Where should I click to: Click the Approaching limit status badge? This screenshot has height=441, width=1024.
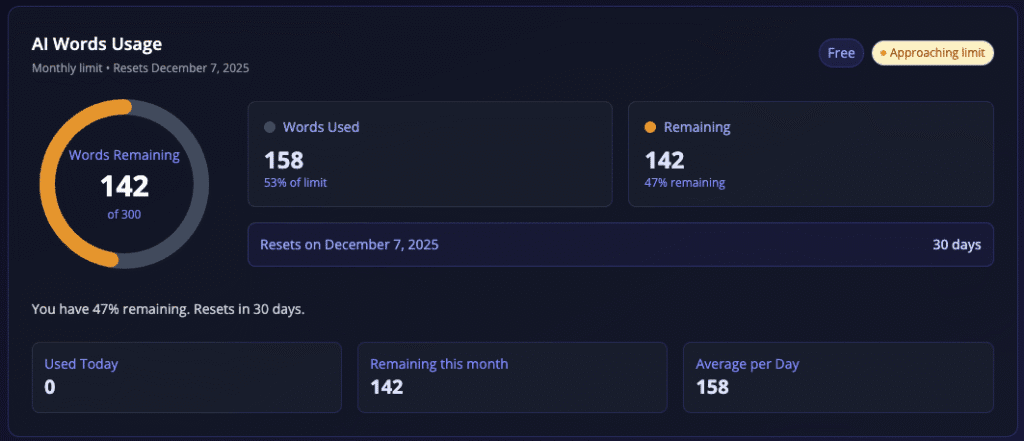point(932,53)
